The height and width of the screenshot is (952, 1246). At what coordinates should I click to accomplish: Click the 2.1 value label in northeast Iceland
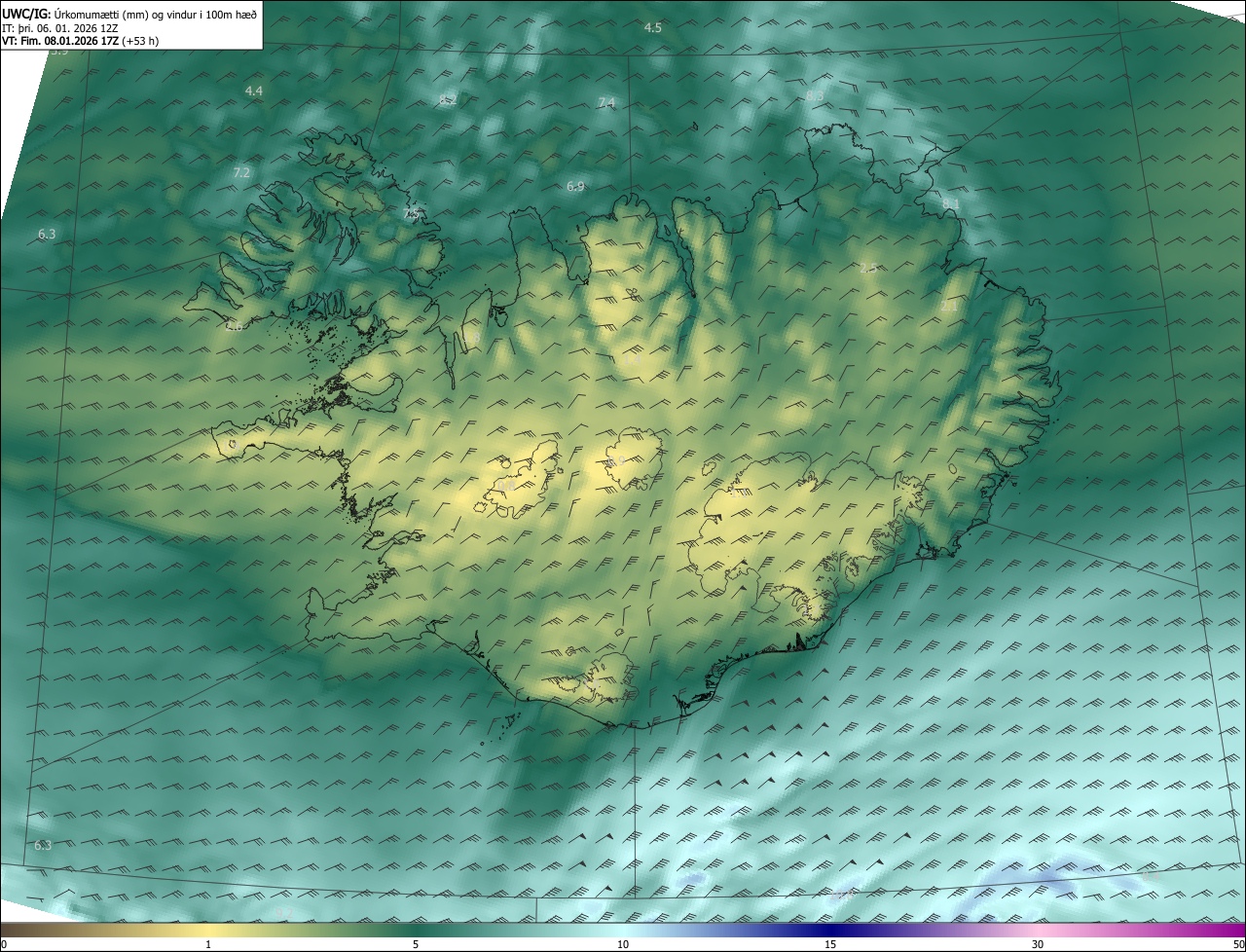pos(949,307)
